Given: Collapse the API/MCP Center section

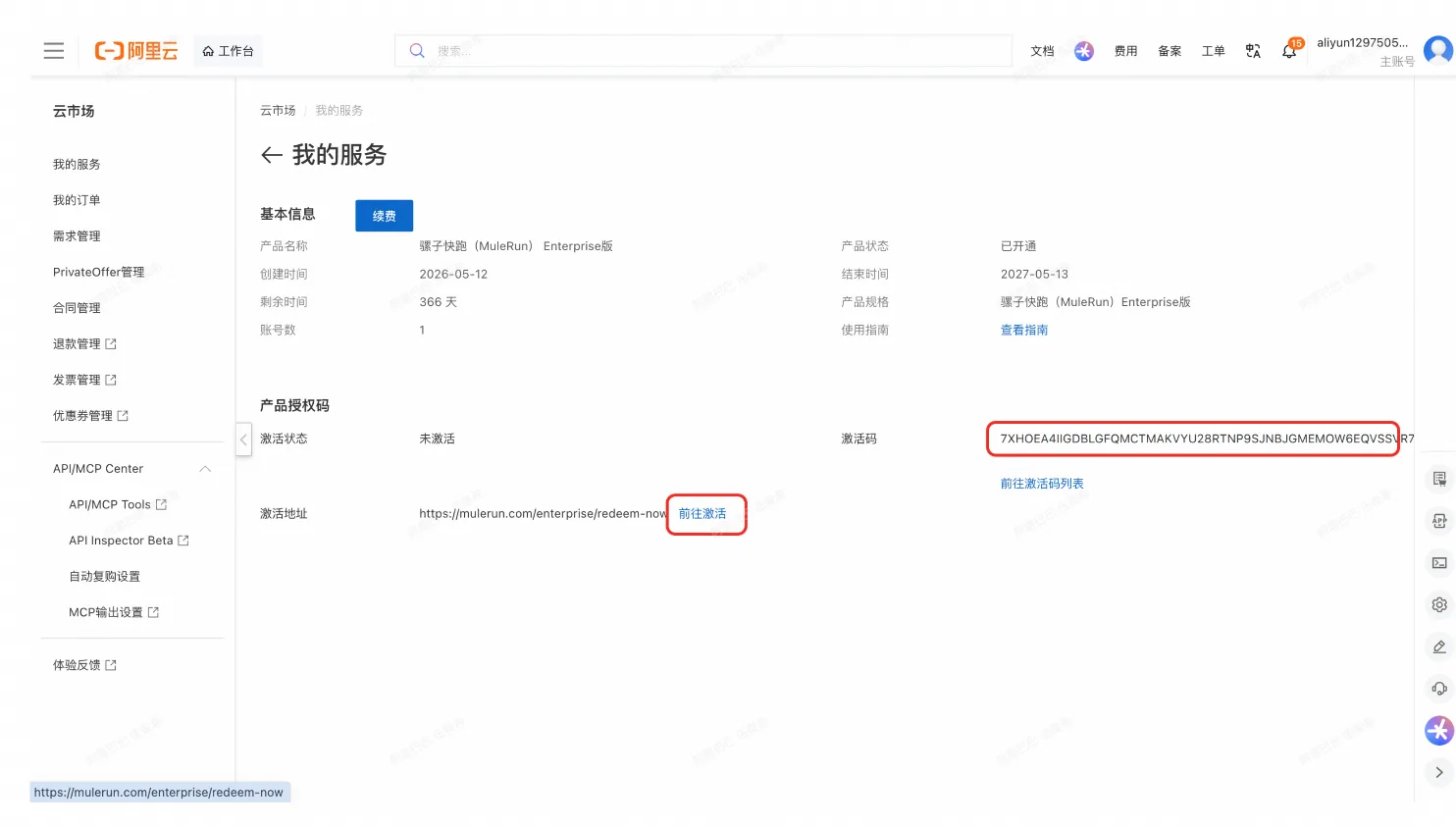Looking at the screenshot, I should pos(205,469).
